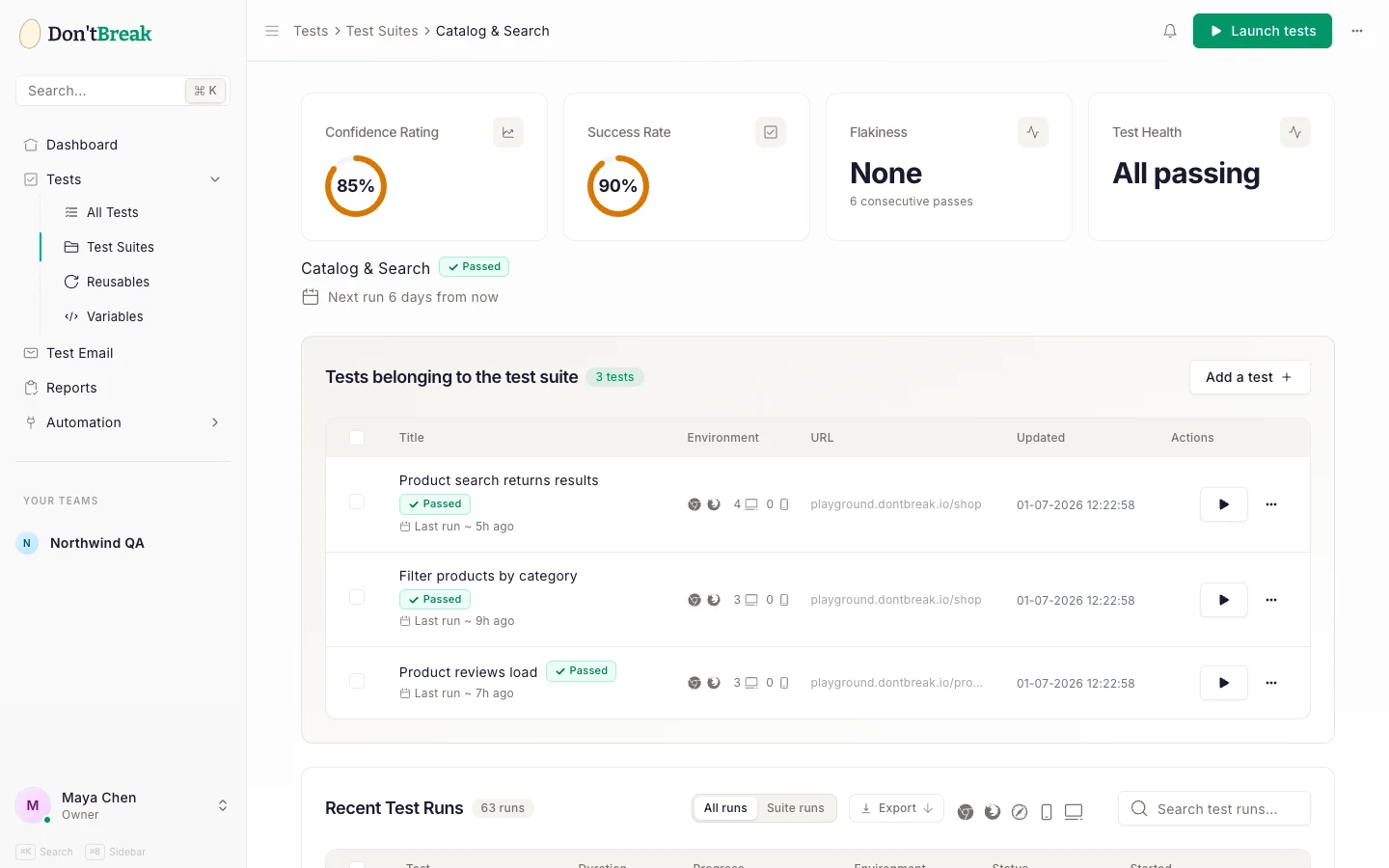Screen dimensions: 1389x868
Task: Click the Dashboard home icon
Action: point(31,145)
